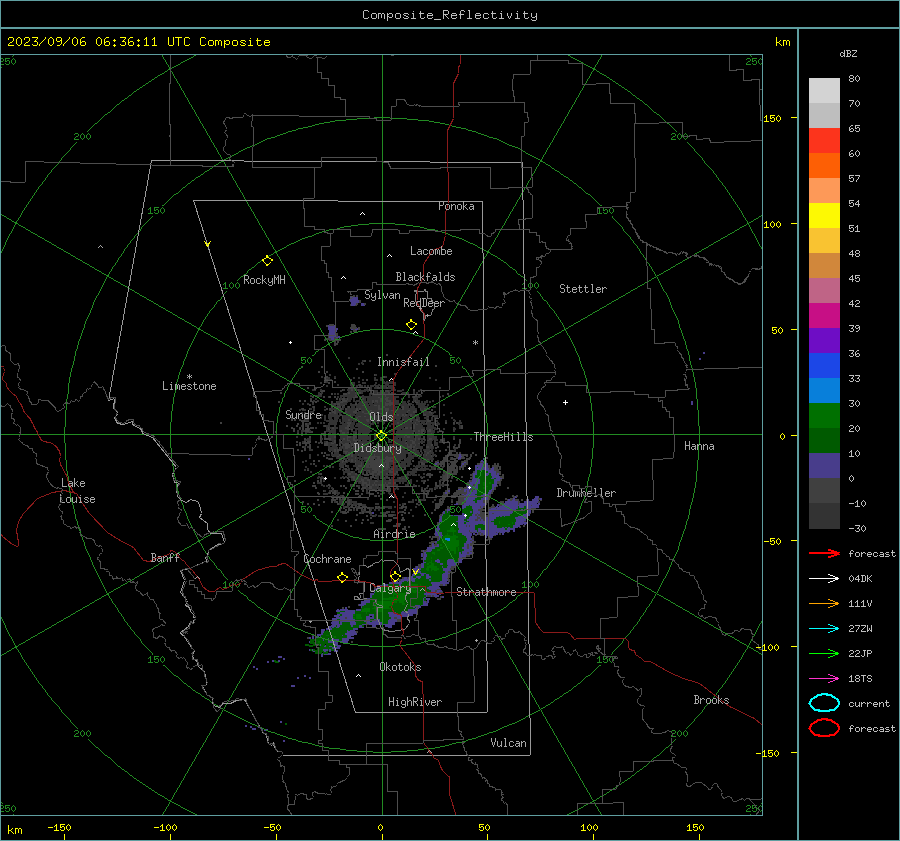Click the white 04DK arrow icon

(824, 579)
